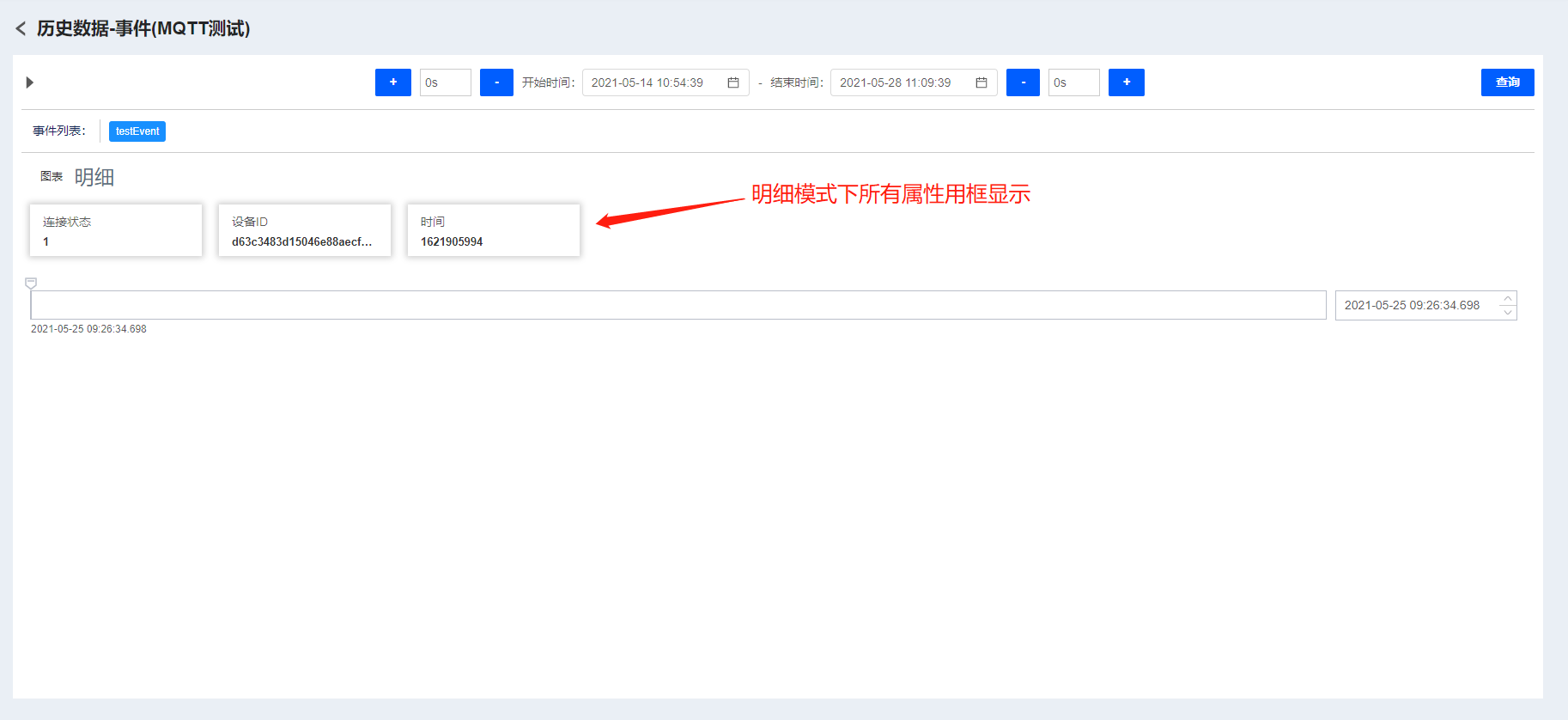Focus the start offset 0s input
The width and height of the screenshot is (1568, 720).
pyautogui.click(x=446, y=82)
